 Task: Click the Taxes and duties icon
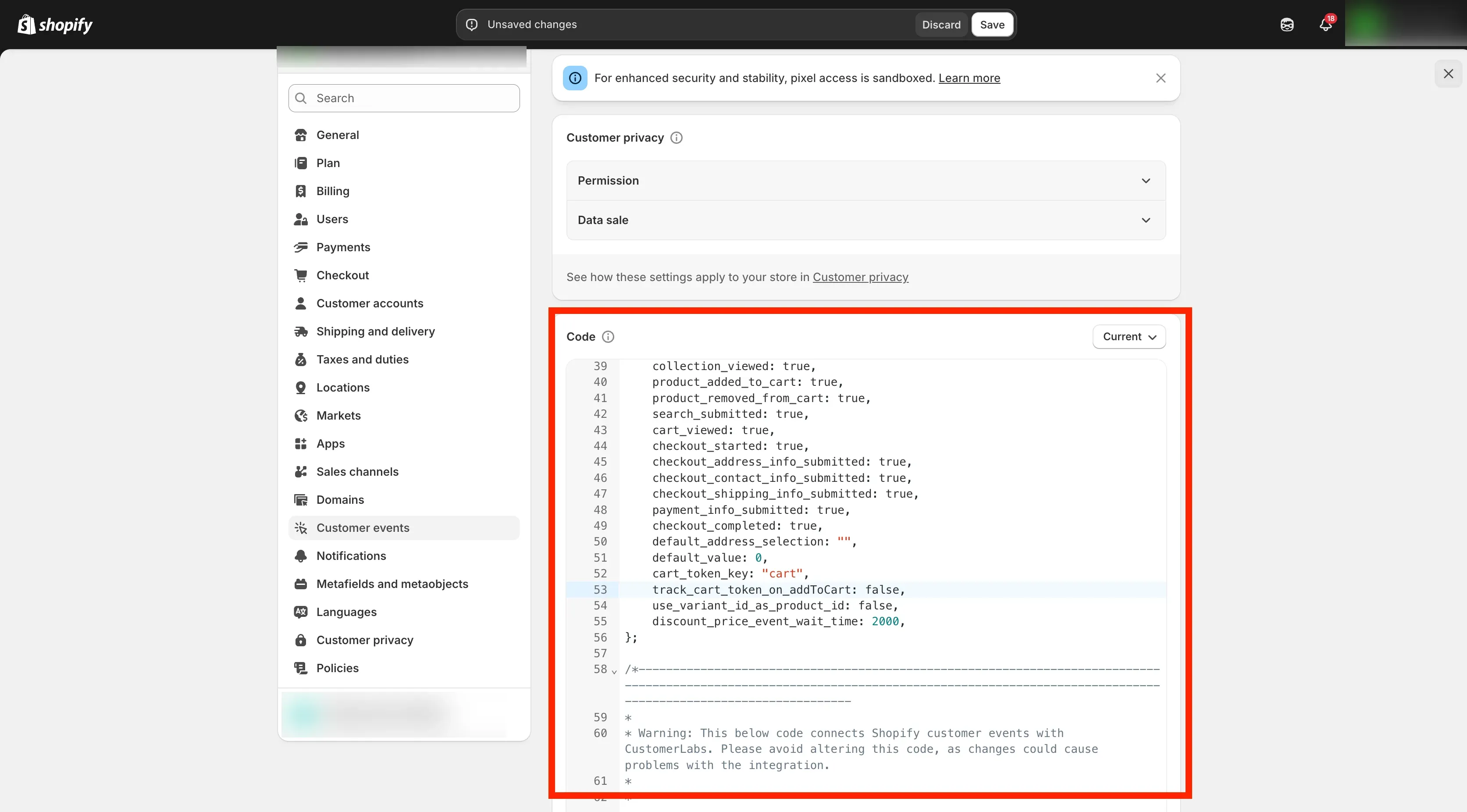click(x=301, y=360)
